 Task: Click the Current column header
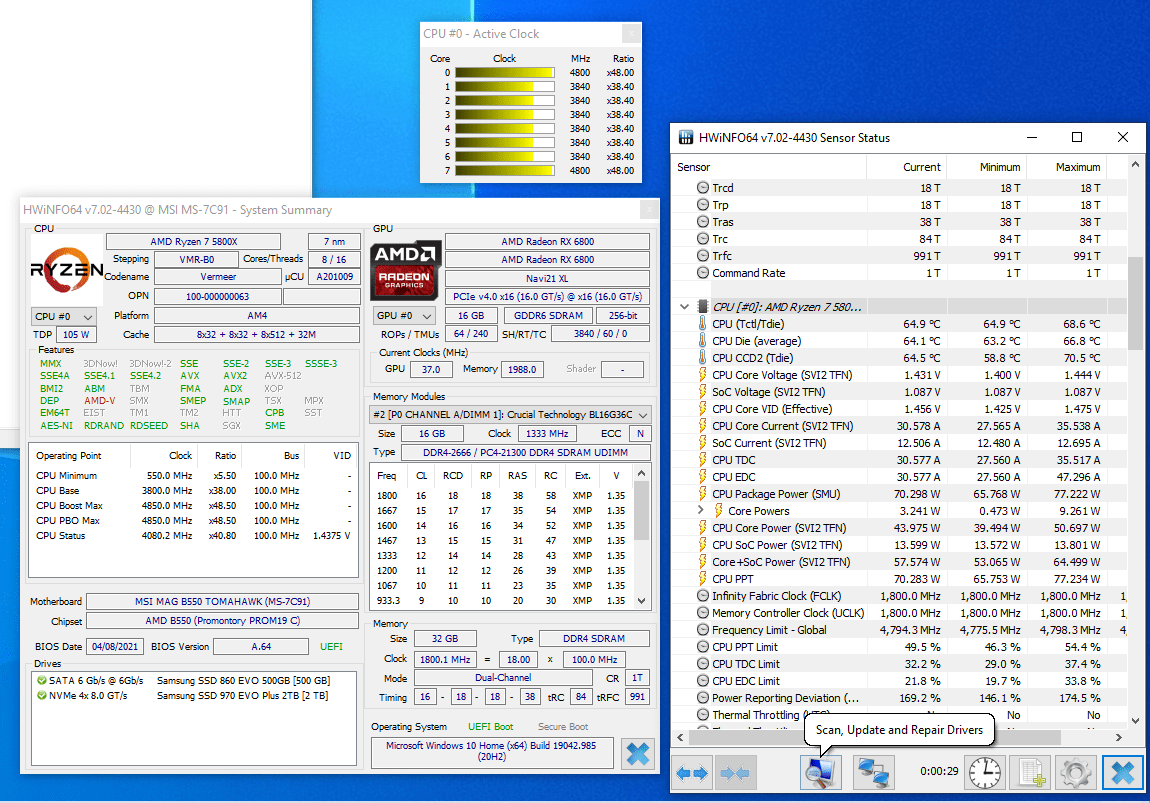pos(907,167)
